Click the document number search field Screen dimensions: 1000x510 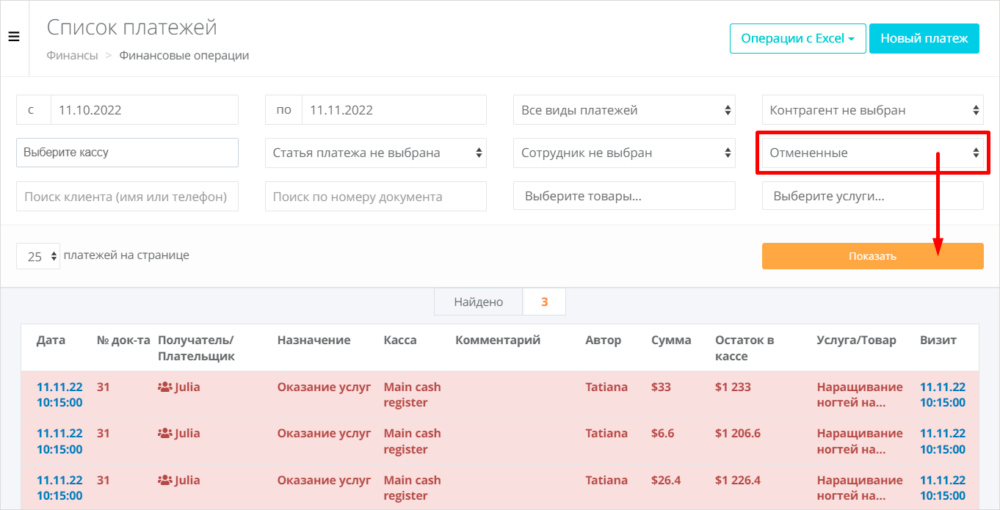[376, 196]
